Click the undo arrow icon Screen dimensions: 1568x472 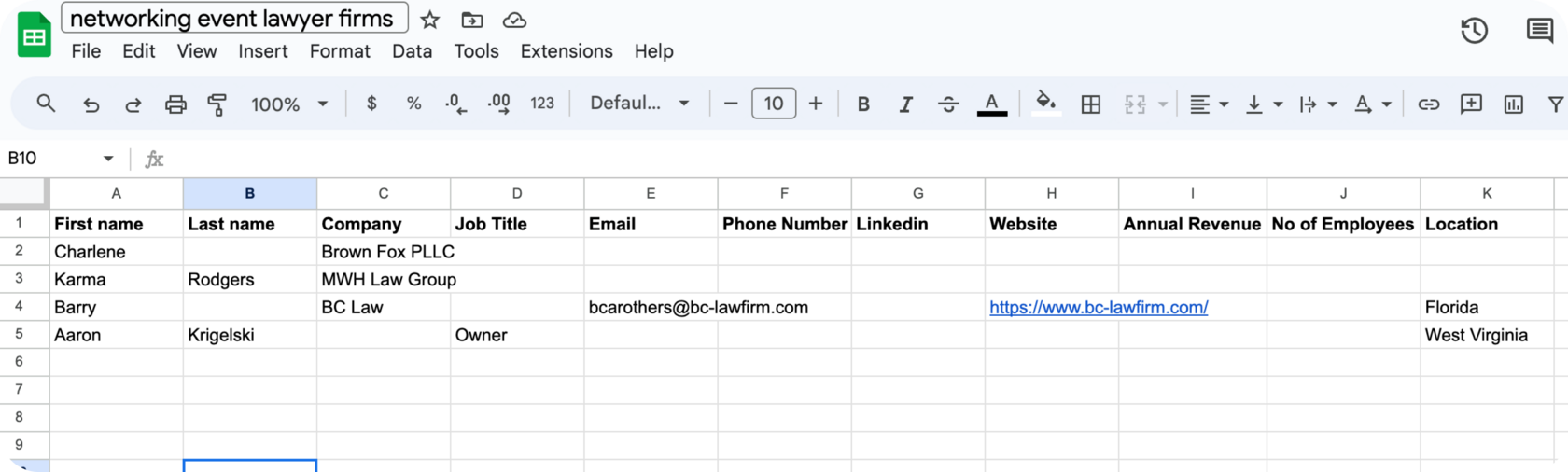click(x=91, y=104)
